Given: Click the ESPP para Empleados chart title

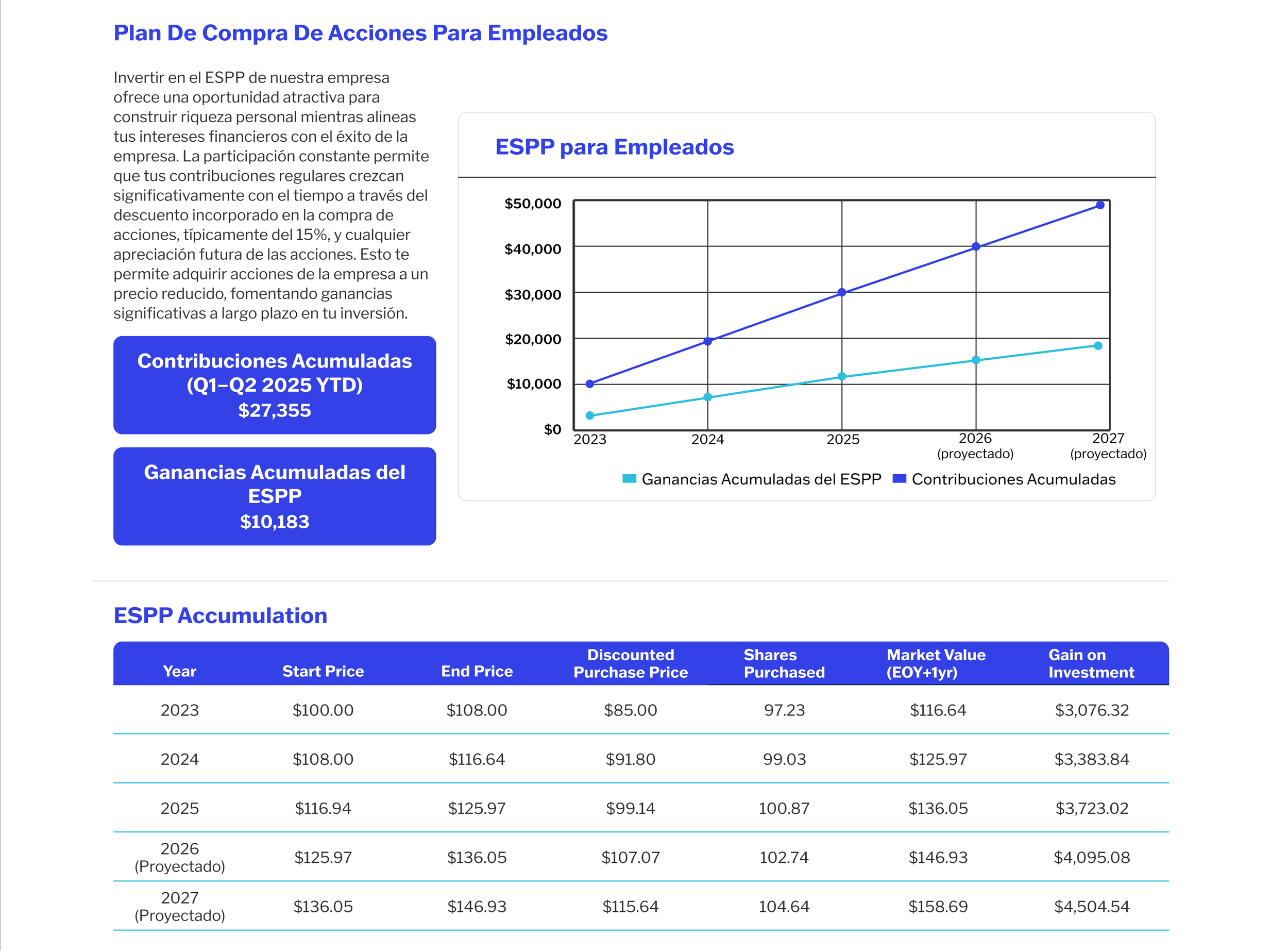Looking at the screenshot, I should tap(614, 147).
